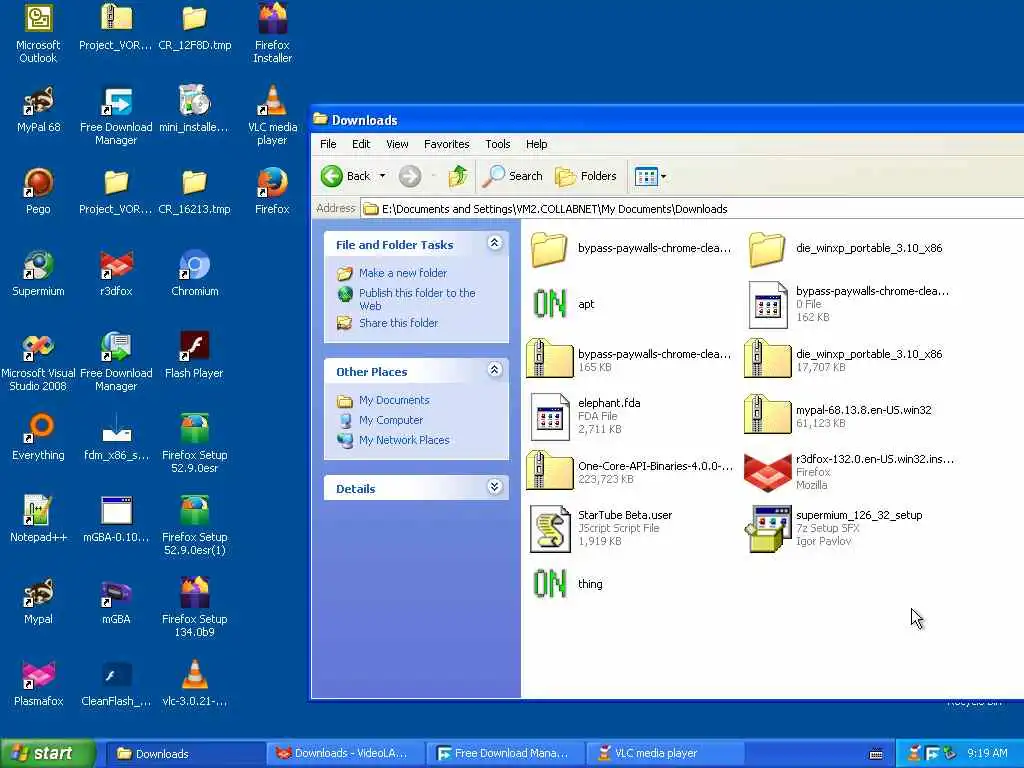Select the file named thing
Screen dimensions: 1024x768
(567, 584)
